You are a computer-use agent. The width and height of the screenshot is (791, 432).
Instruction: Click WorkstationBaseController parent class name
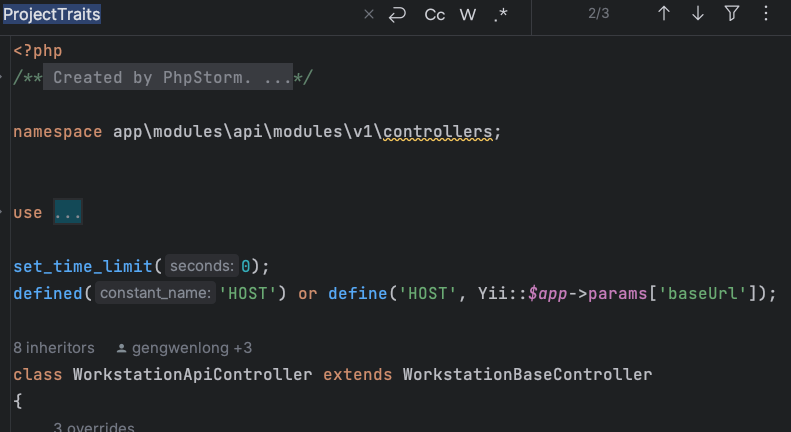(x=527, y=374)
